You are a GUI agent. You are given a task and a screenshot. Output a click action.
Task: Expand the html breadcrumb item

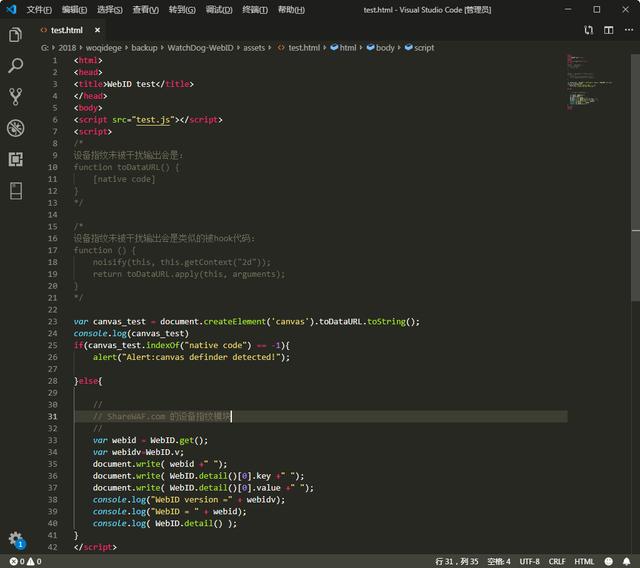[x=343, y=48]
